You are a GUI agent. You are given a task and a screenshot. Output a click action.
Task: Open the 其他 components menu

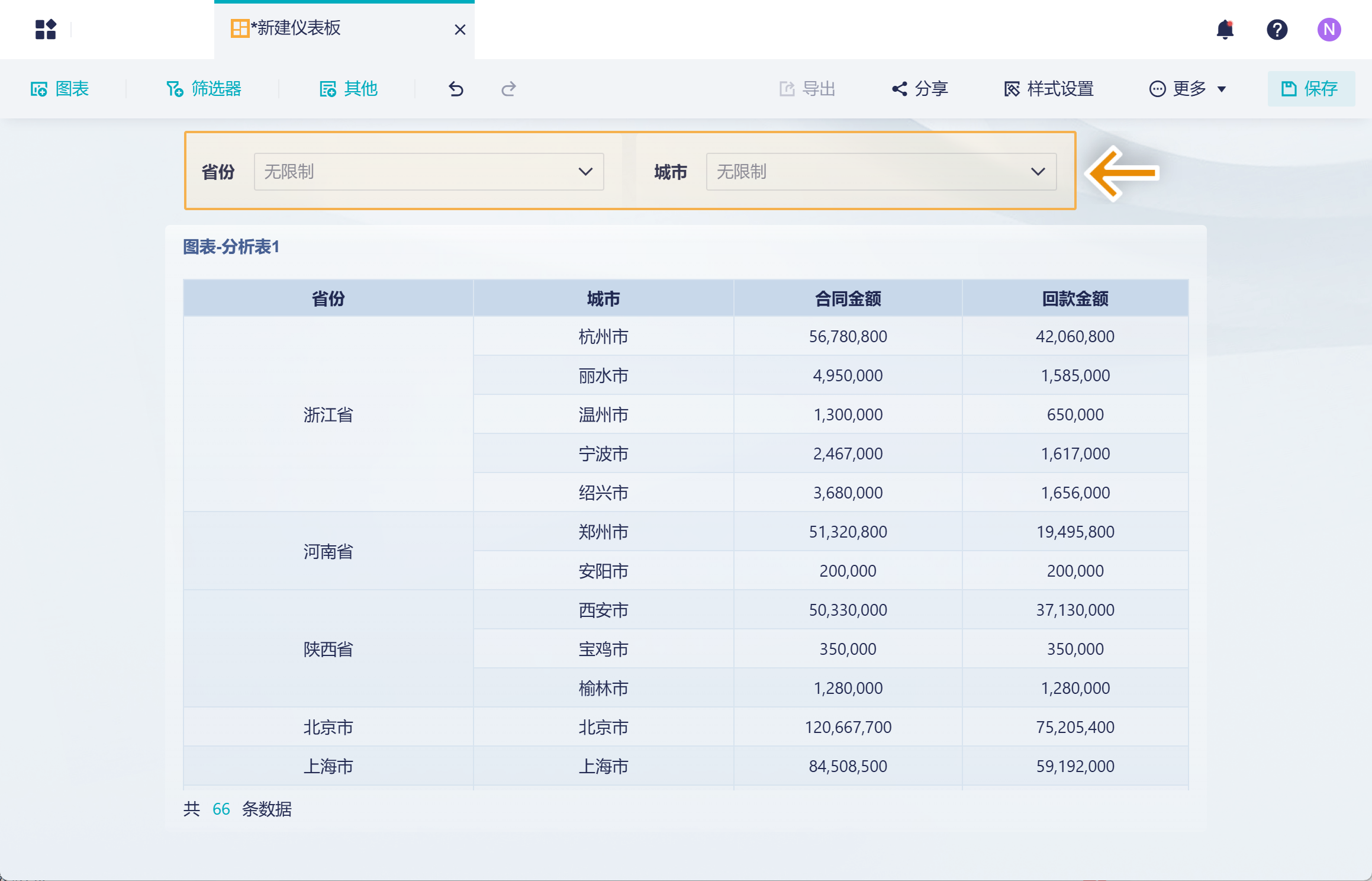coord(349,89)
